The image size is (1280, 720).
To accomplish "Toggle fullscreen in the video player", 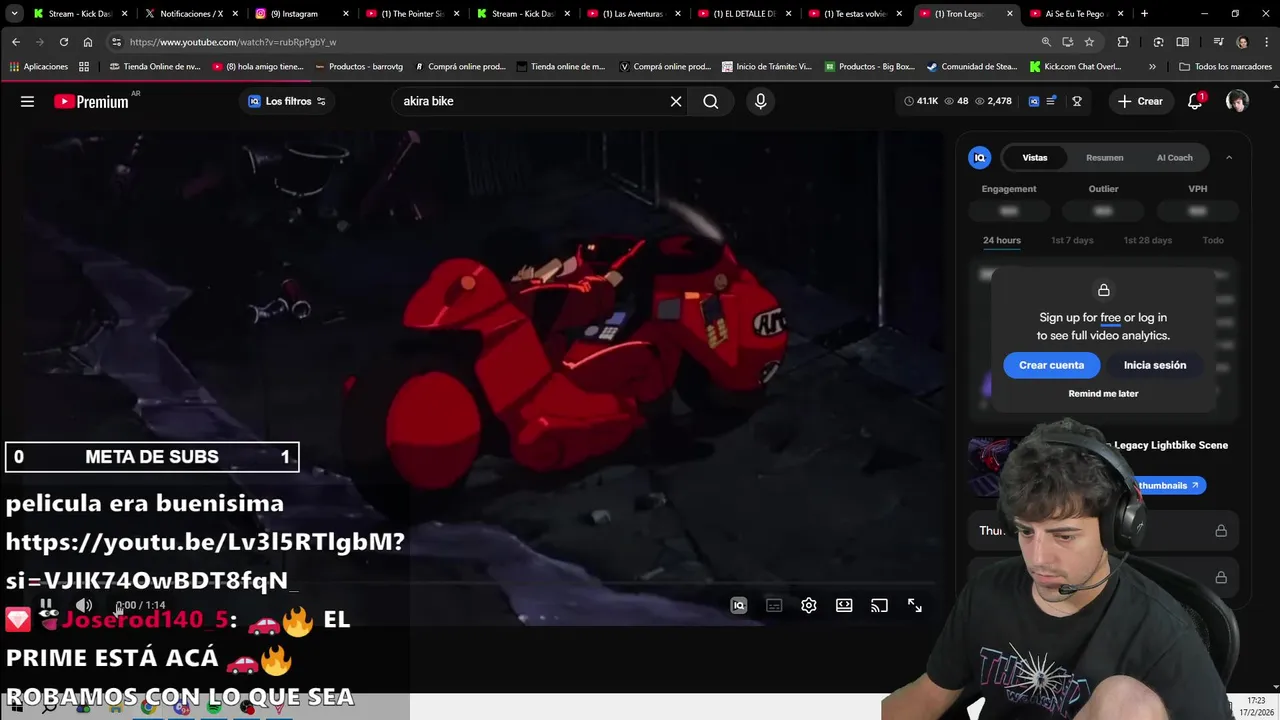I will pos(914,605).
